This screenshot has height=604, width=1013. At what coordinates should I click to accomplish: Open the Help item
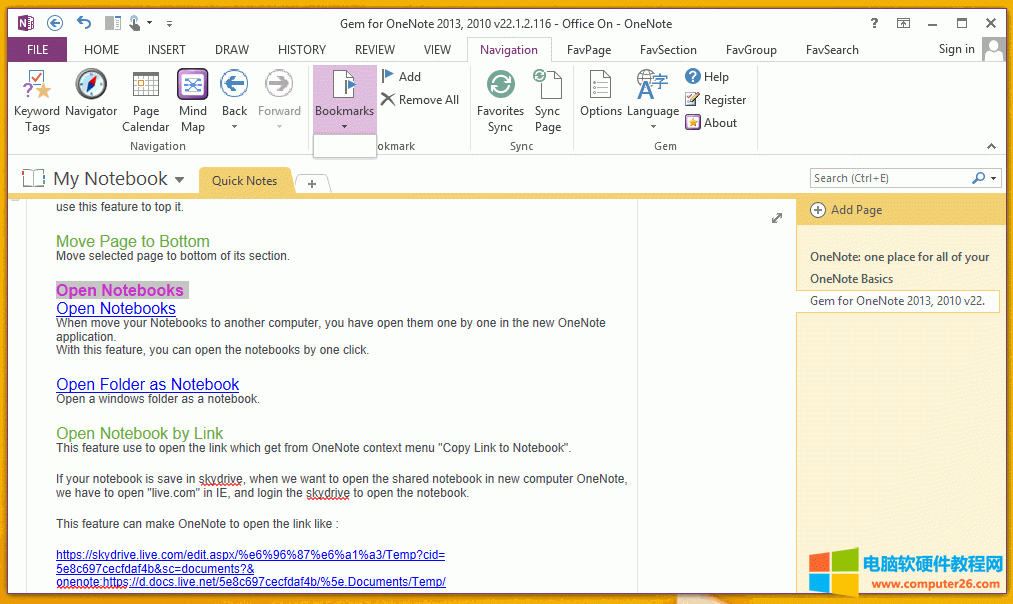707,77
